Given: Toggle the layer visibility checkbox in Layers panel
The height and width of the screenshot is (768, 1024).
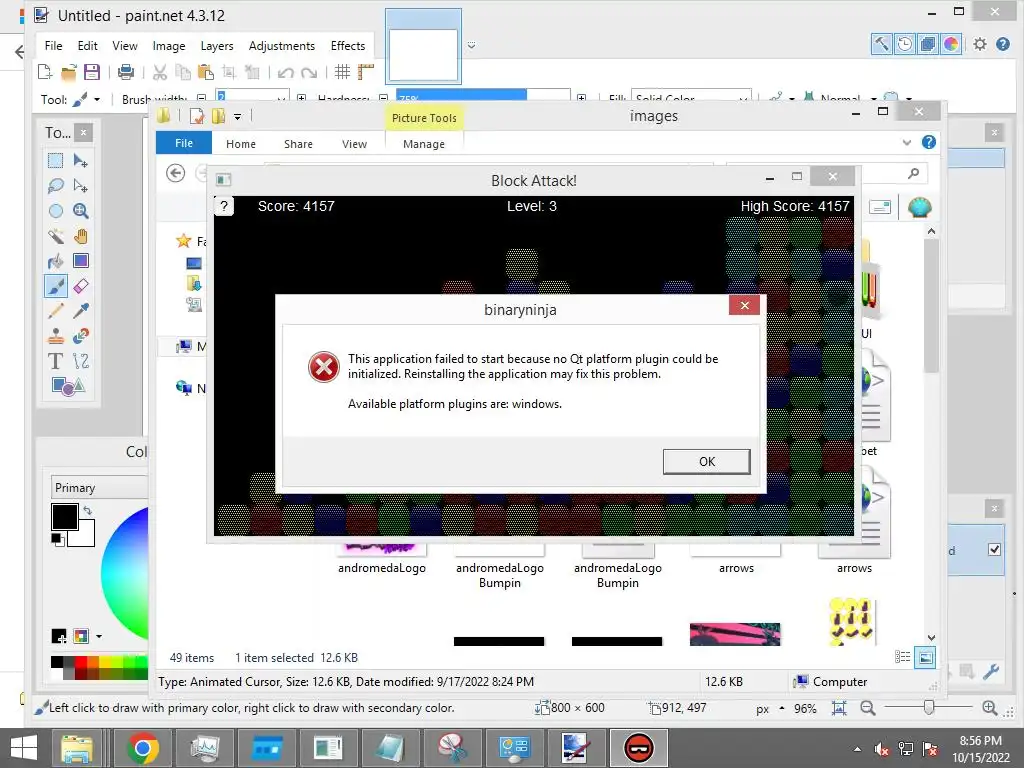Looking at the screenshot, I should 994,549.
